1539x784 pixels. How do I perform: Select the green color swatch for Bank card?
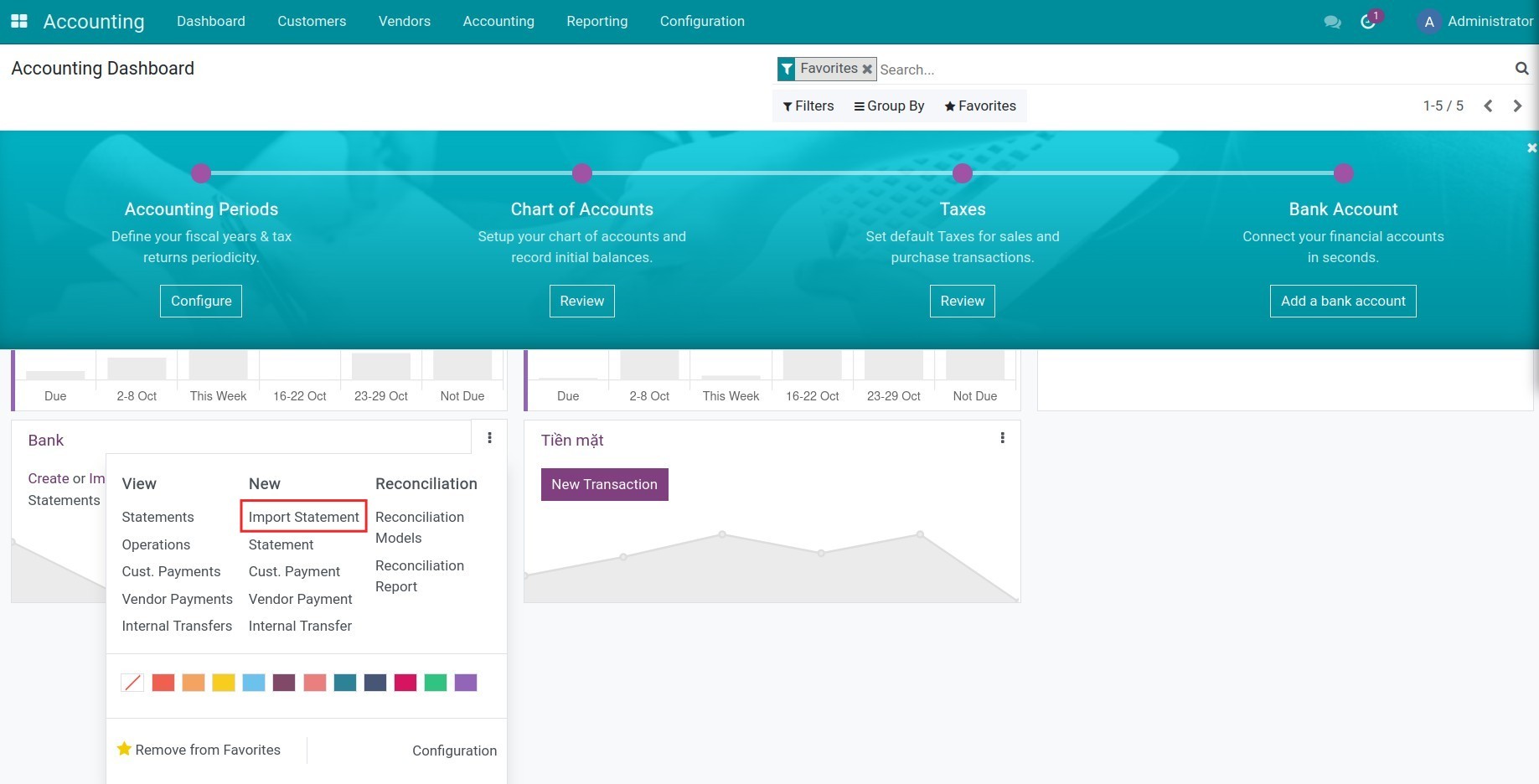[435, 682]
